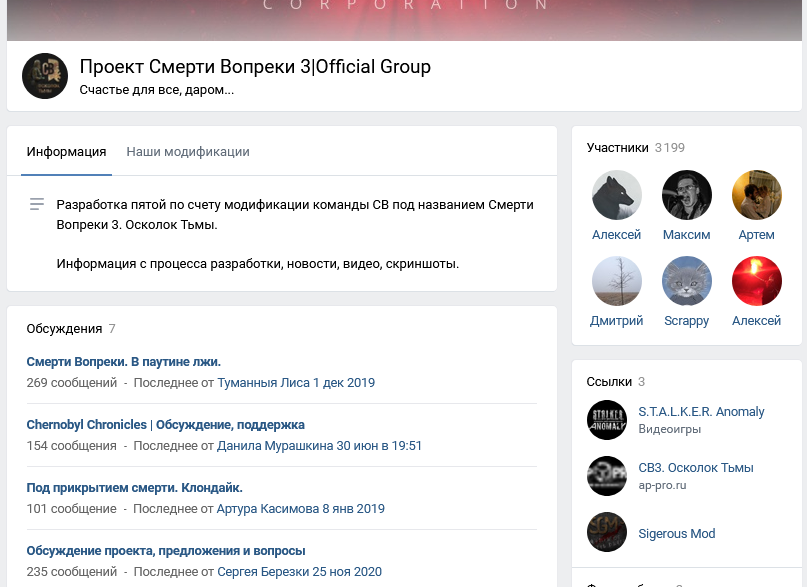Open the group cover banner image
The image size is (807, 587).
[x=404, y=20]
